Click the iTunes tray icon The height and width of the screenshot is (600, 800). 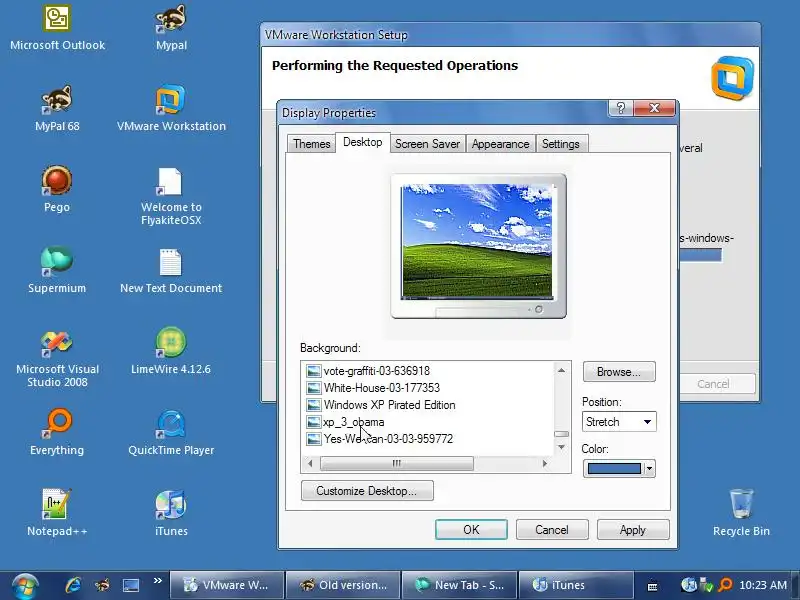click(x=689, y=585)
